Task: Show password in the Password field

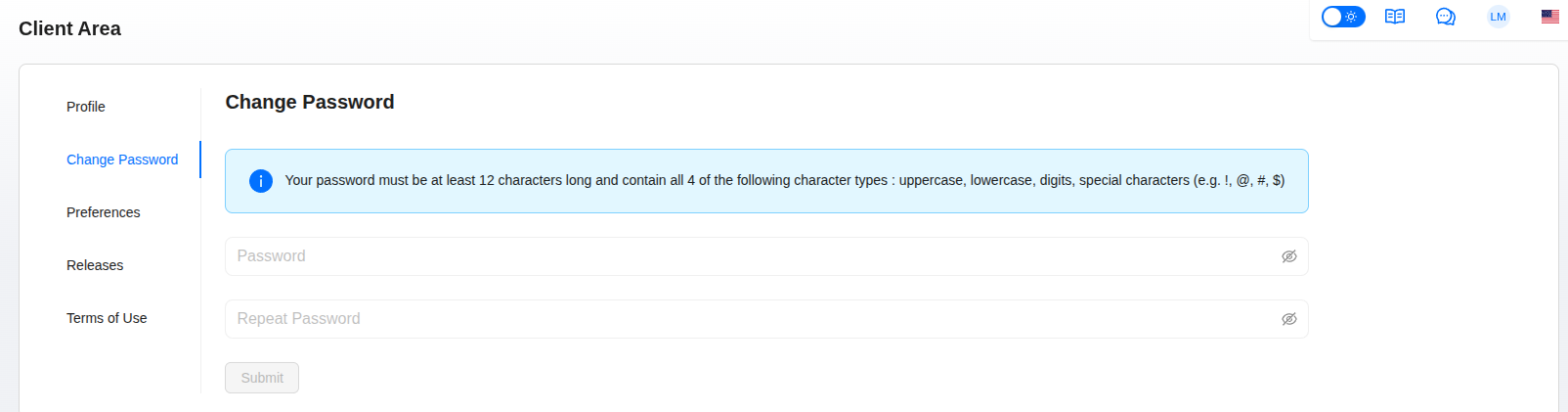Action: (1289, 256)
